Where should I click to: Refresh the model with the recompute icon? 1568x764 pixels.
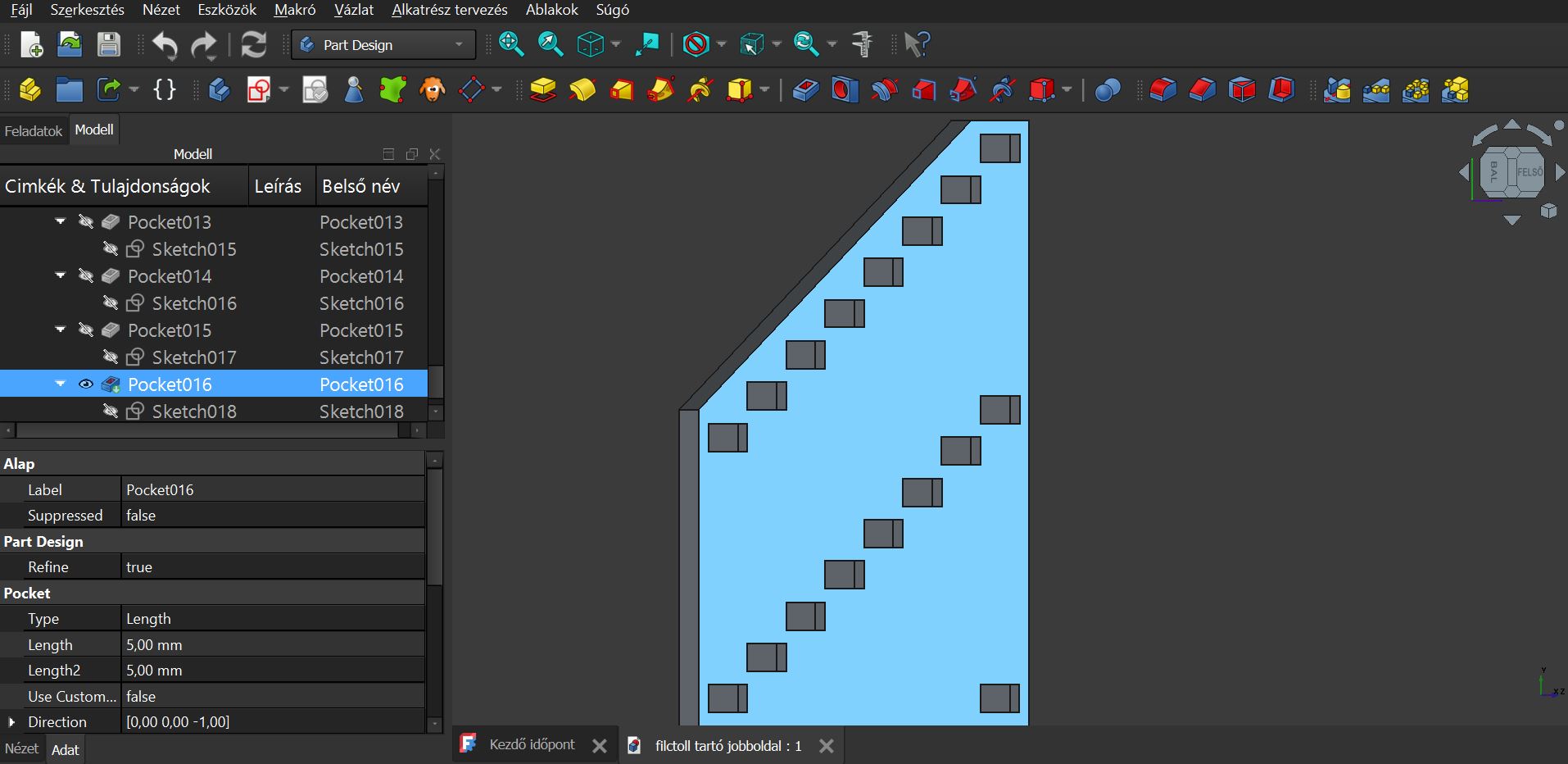254,45
